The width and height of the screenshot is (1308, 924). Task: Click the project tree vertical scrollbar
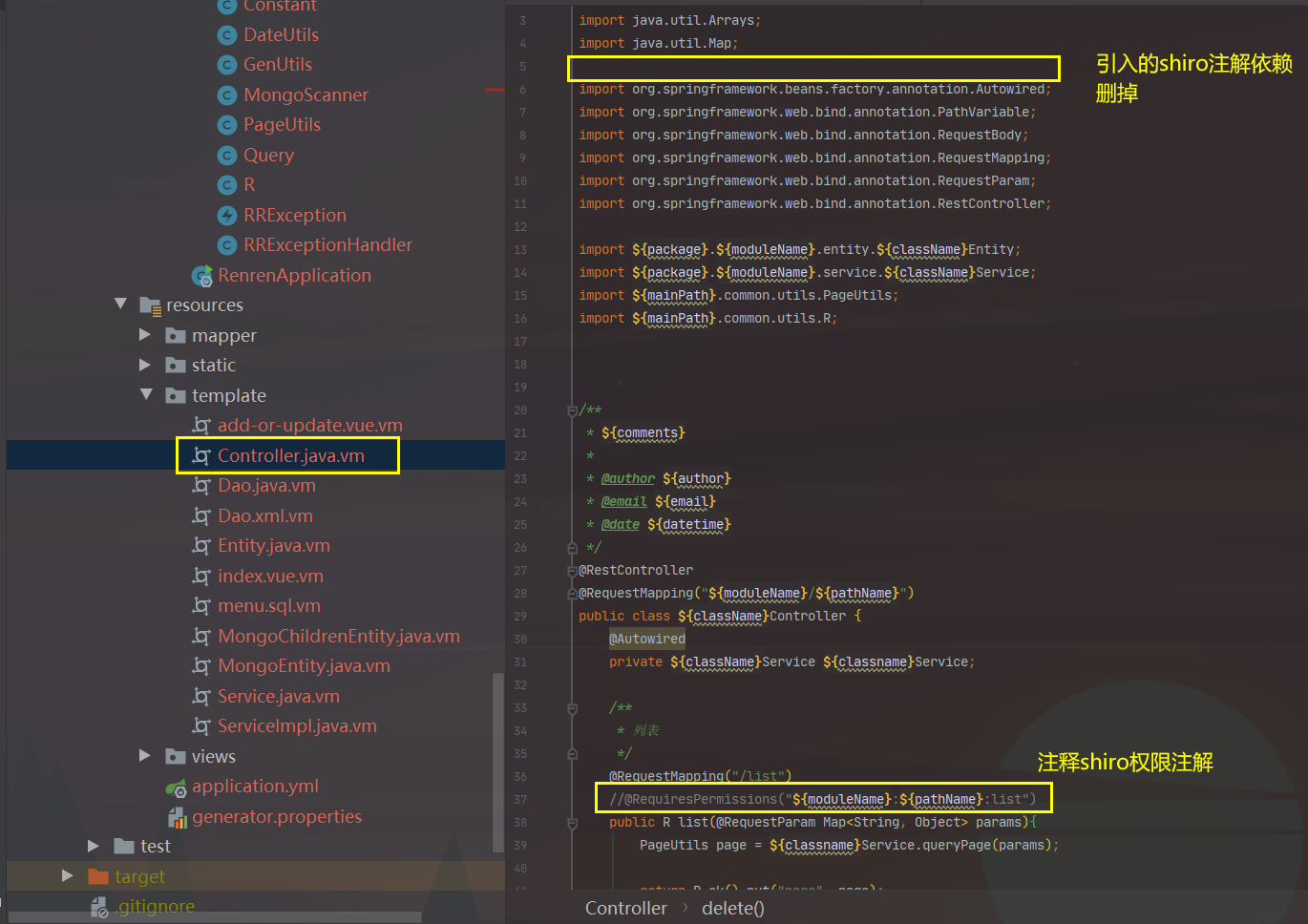click(x=497, y=762)
